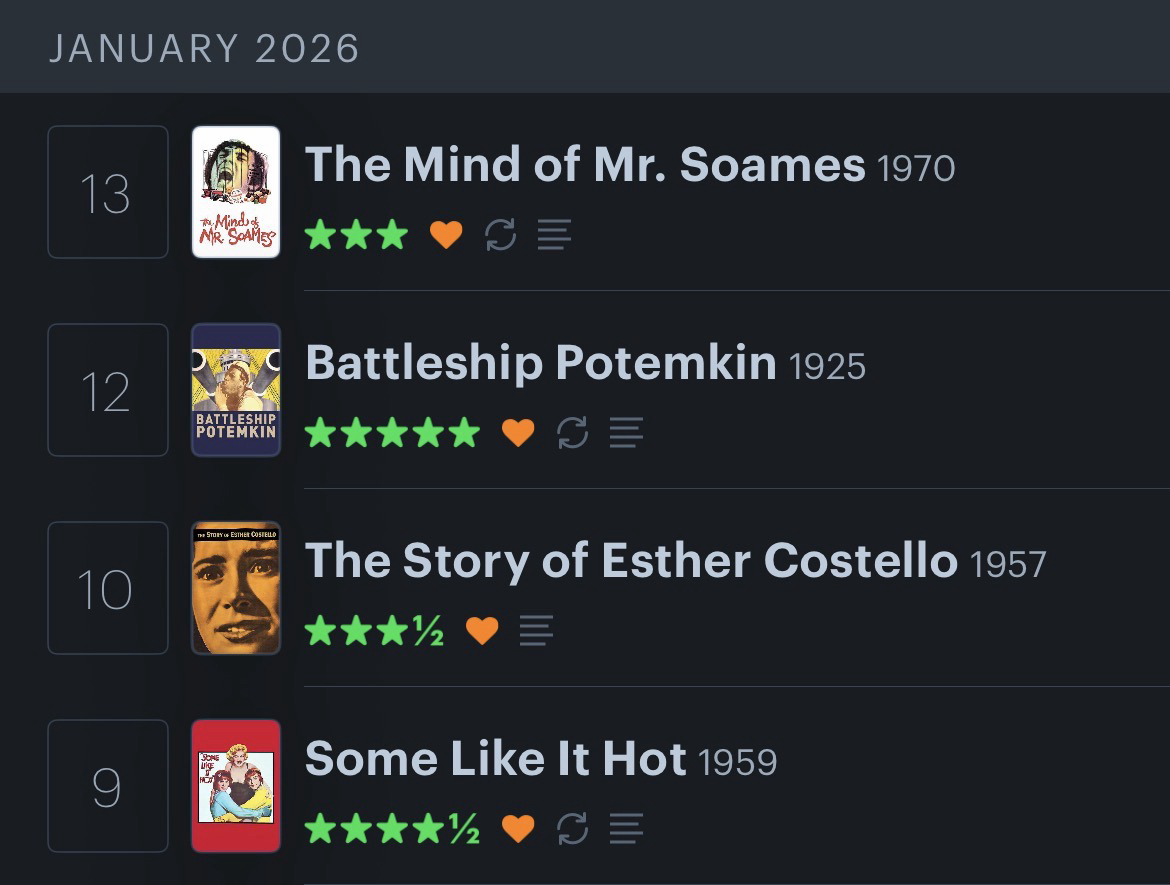Open the Battleship Potemkin film title
Image resolution: width=1170 pixels, height=885 pixels.
coord(540,363)
